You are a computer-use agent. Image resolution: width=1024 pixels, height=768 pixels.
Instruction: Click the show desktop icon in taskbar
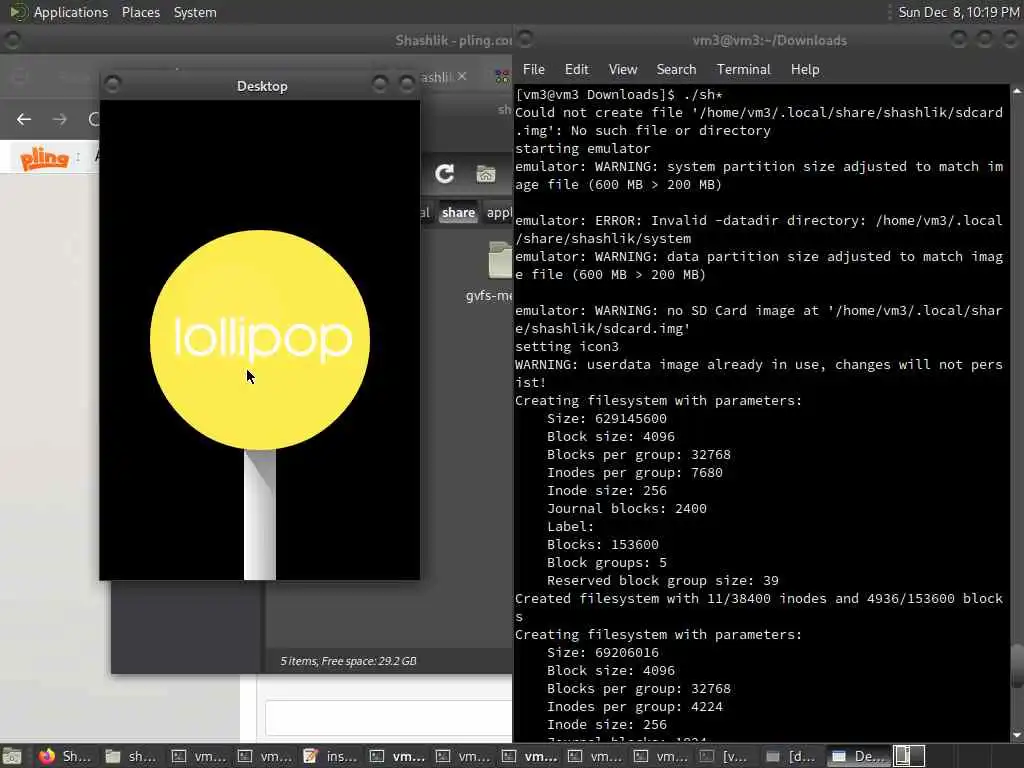tap(12, 756)
